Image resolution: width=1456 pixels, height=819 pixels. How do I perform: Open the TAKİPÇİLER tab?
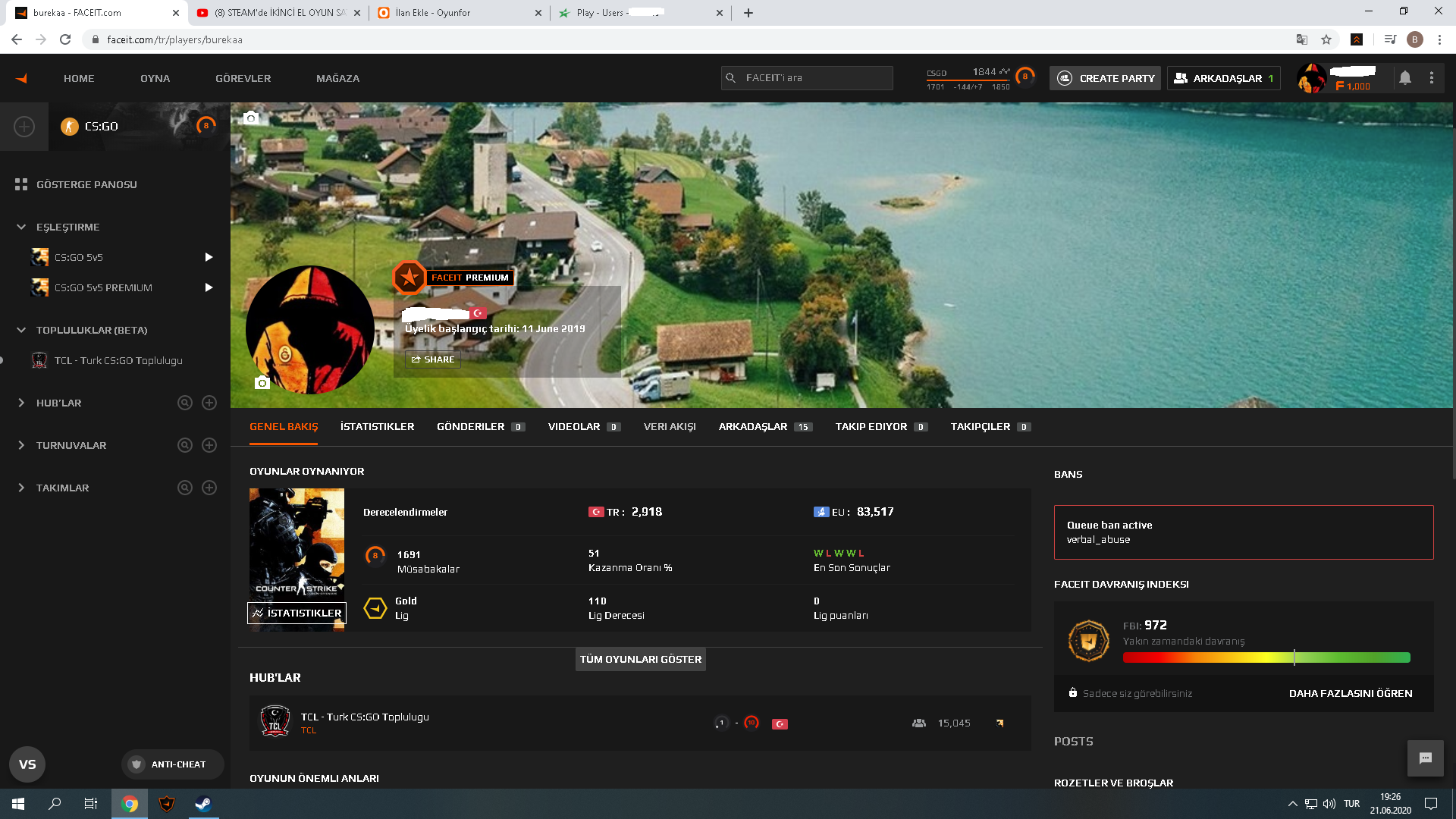coord(990,427)
